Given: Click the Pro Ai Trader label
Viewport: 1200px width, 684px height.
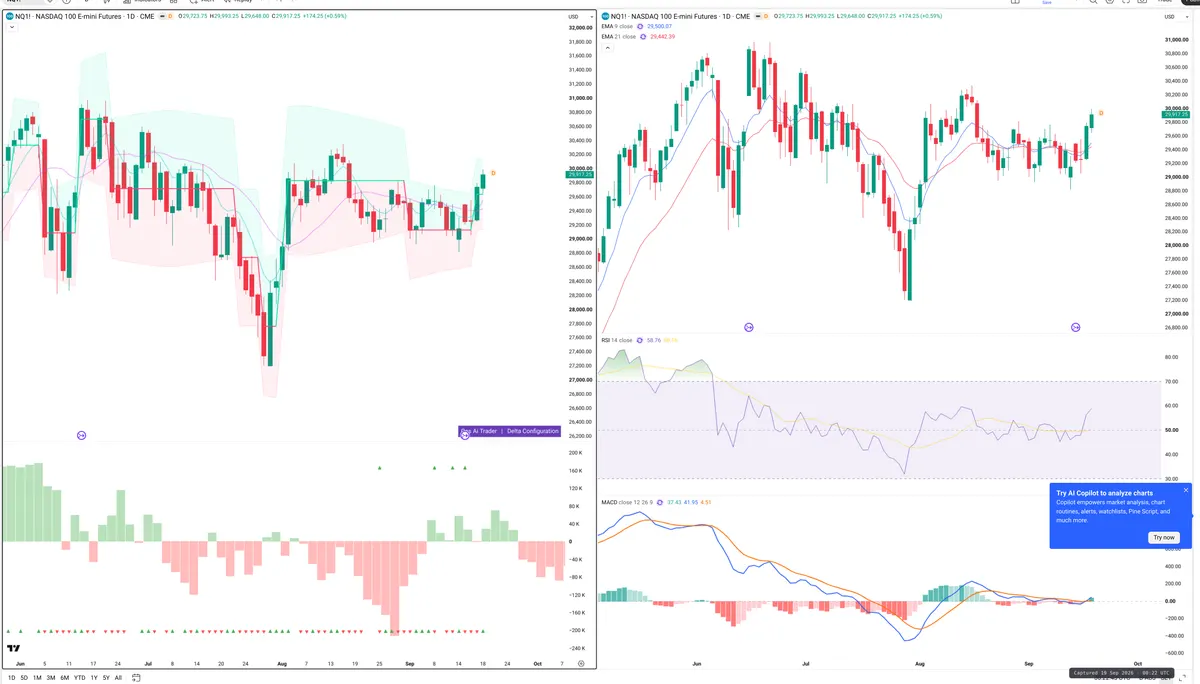Looking at the screenshot, I should pos(479,431).
